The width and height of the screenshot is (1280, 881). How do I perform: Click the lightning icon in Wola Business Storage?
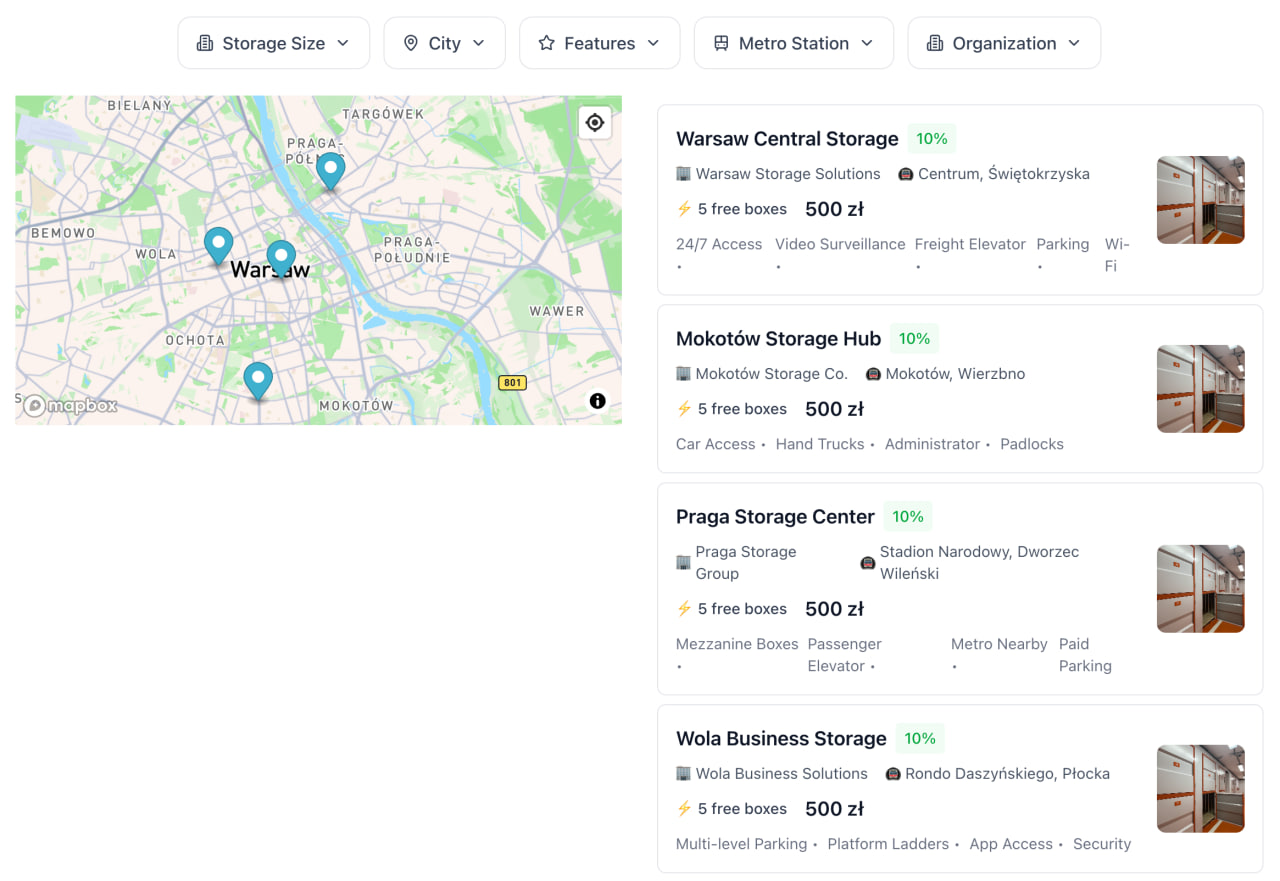tap(684, 809)
